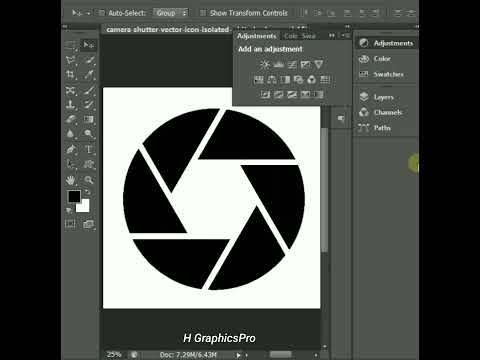480x360 pixels.
Task: Add a Threshold adjustment
Action: click(x=292, y=95)
